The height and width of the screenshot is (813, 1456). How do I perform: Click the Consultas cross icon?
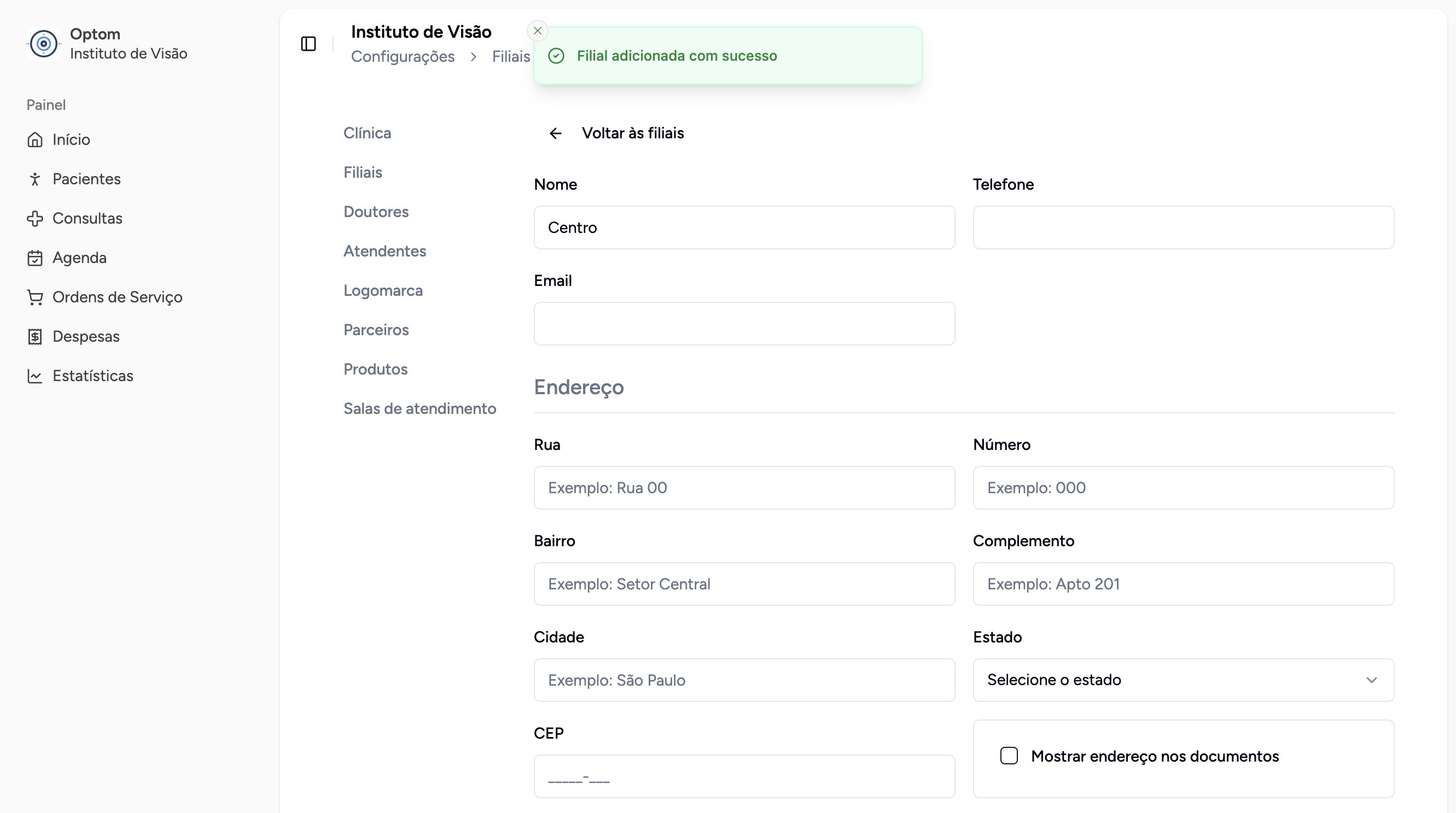click(x=35, y=219)
